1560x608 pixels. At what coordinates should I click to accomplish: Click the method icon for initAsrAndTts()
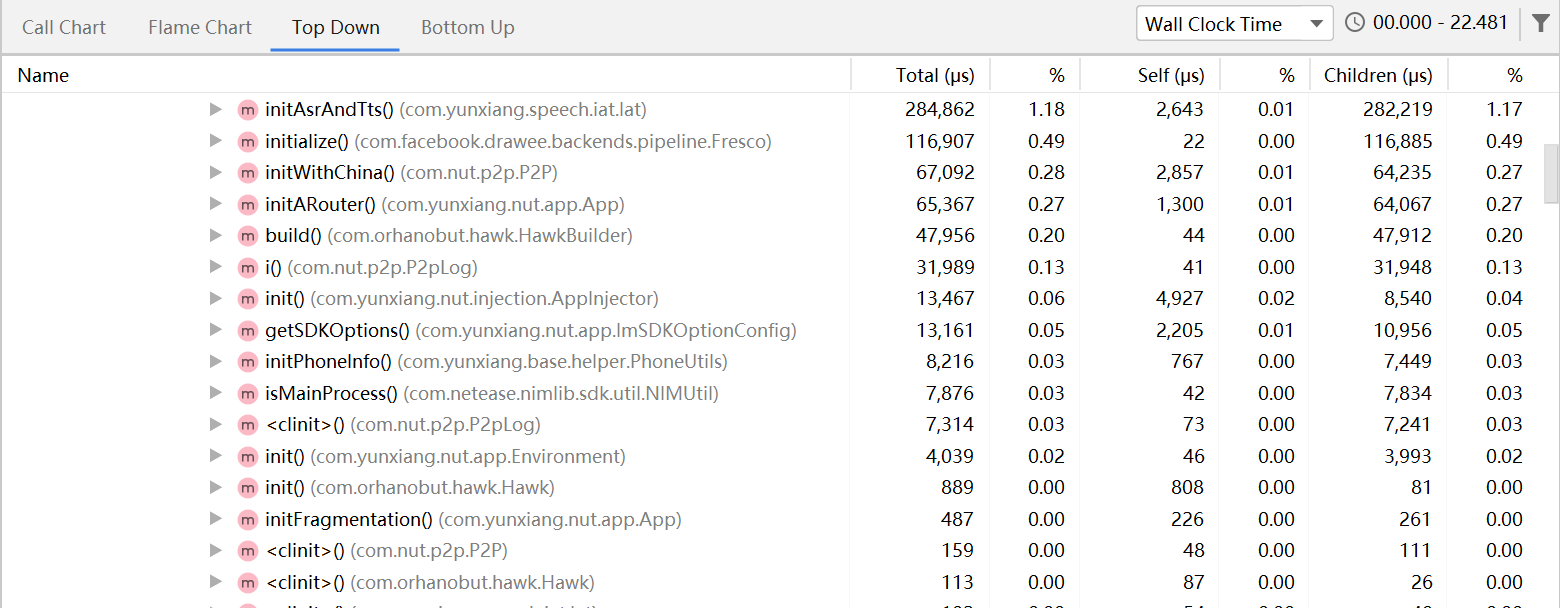[247, 110]
